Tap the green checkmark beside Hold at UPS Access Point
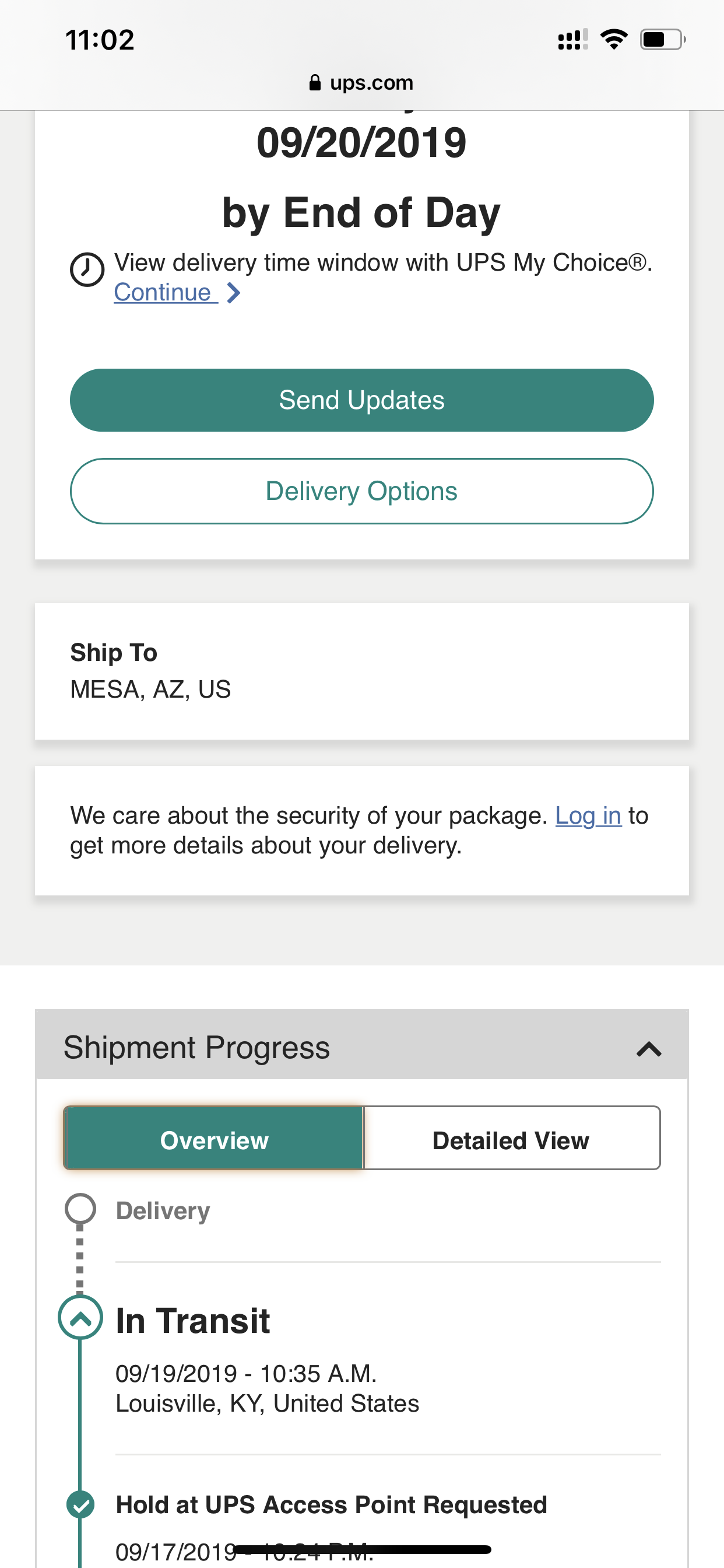The width and height of the screenshot is (724, 1568). click(80, 1504)
